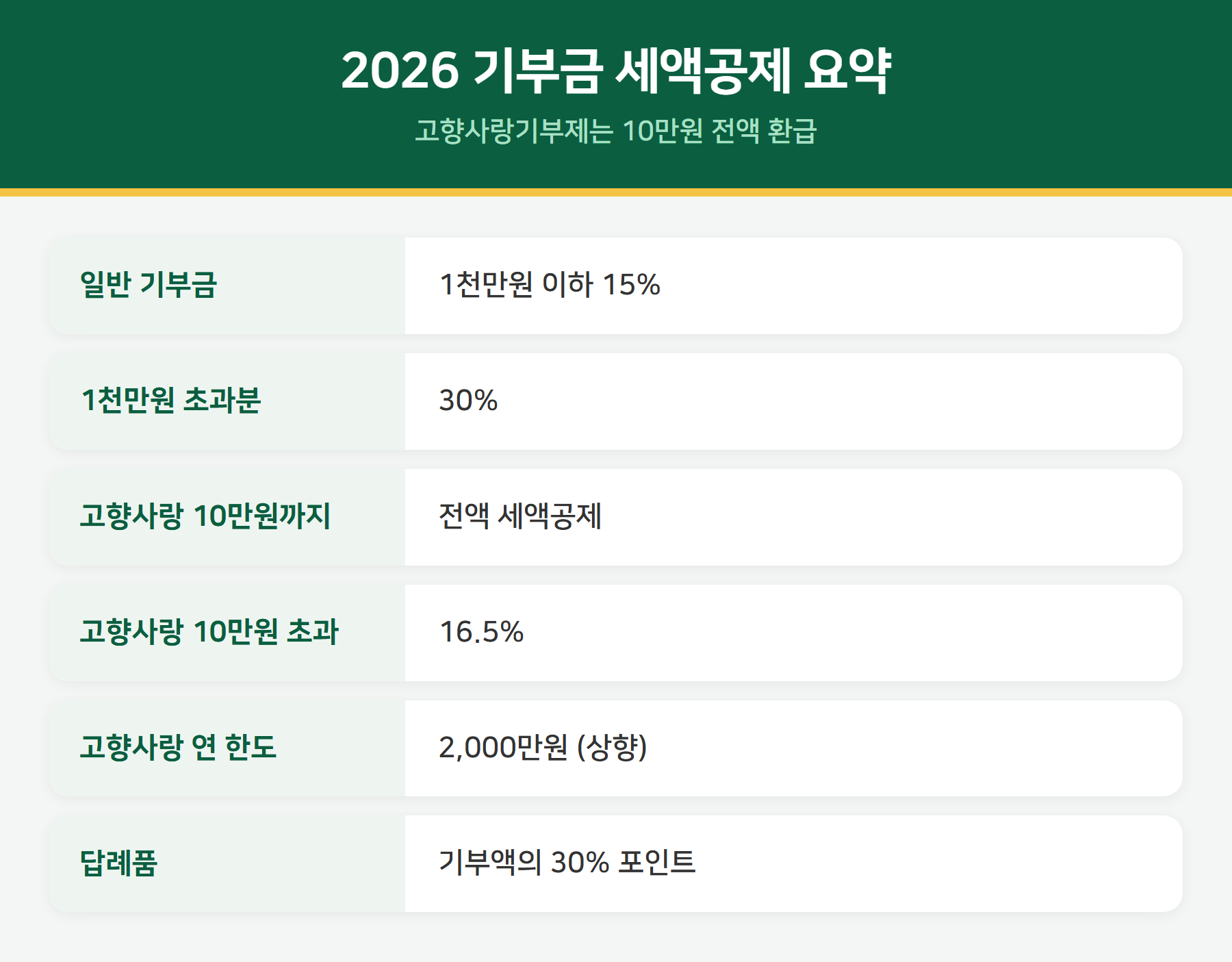
Task: Click the 답례품 row label
Action: [x=118, y=863]
